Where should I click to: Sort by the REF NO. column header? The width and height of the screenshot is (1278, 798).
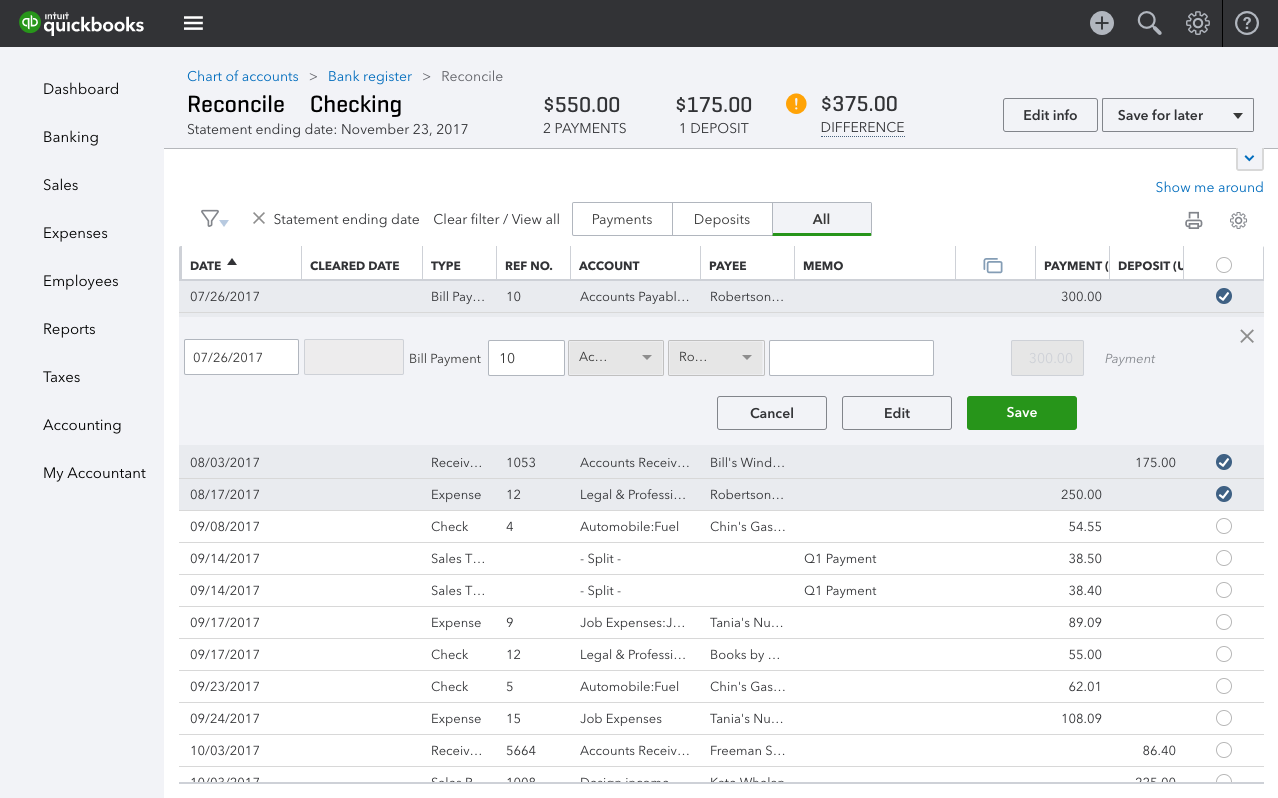(x=529, y=266)
